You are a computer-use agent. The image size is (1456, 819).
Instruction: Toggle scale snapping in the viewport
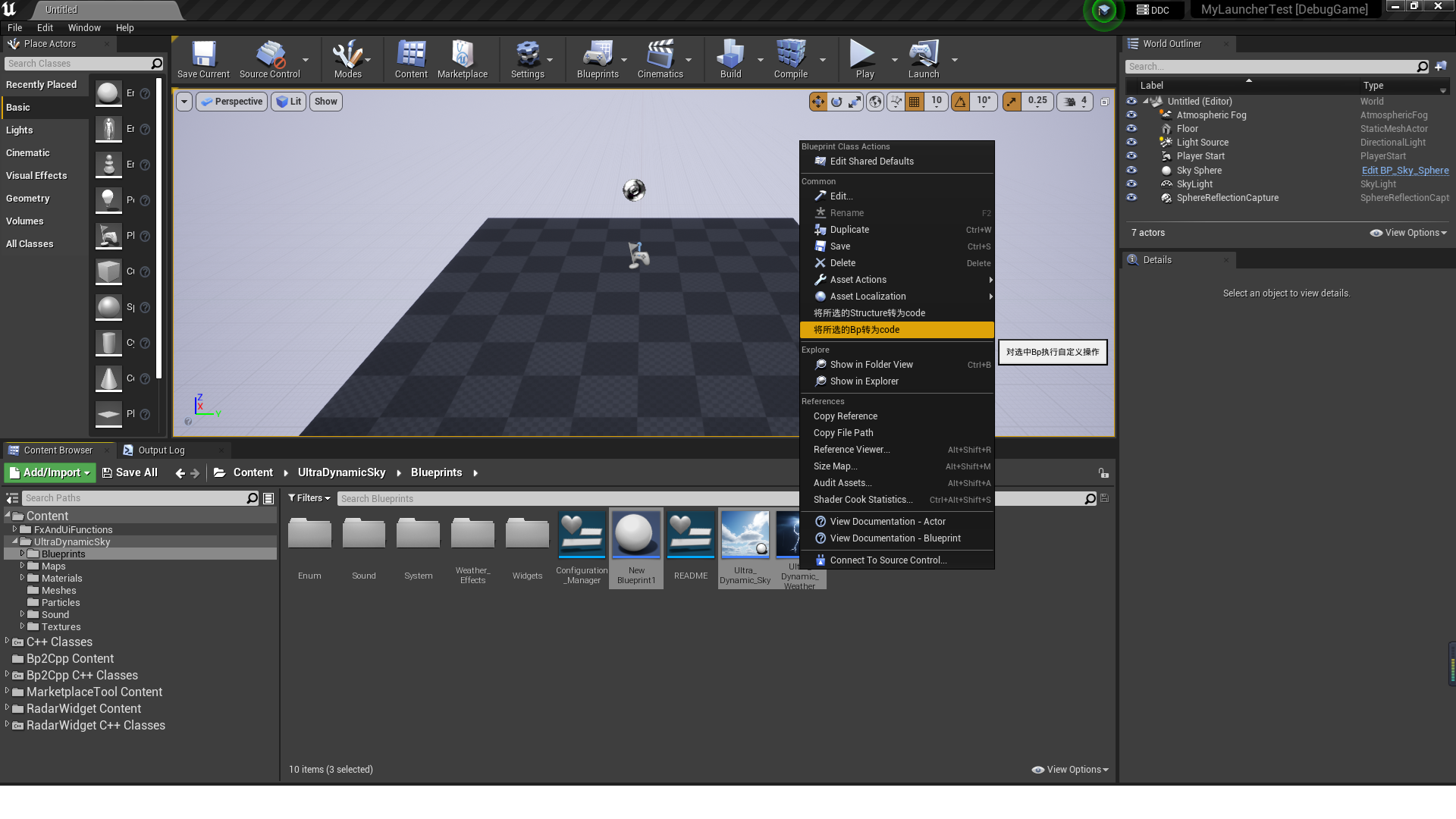coord(1012,102)
